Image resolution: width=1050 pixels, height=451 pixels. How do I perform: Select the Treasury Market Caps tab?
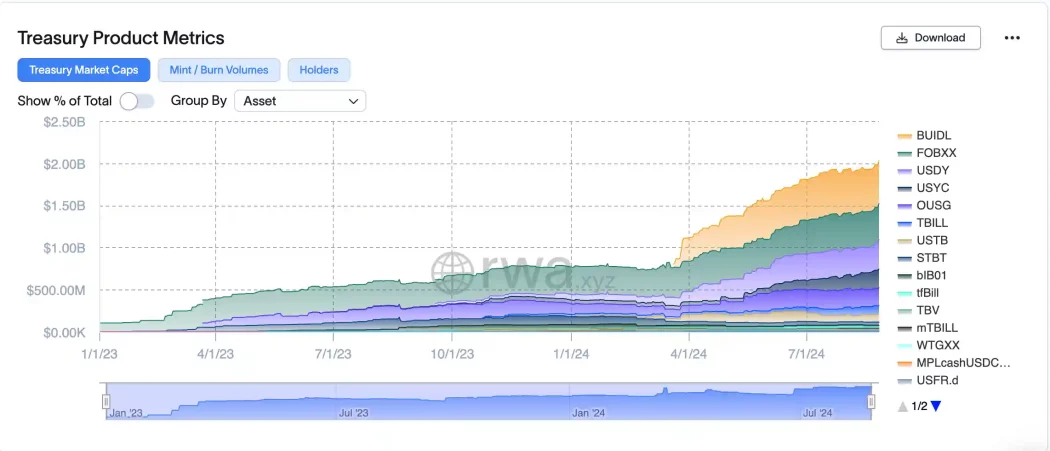coord(84,70)
